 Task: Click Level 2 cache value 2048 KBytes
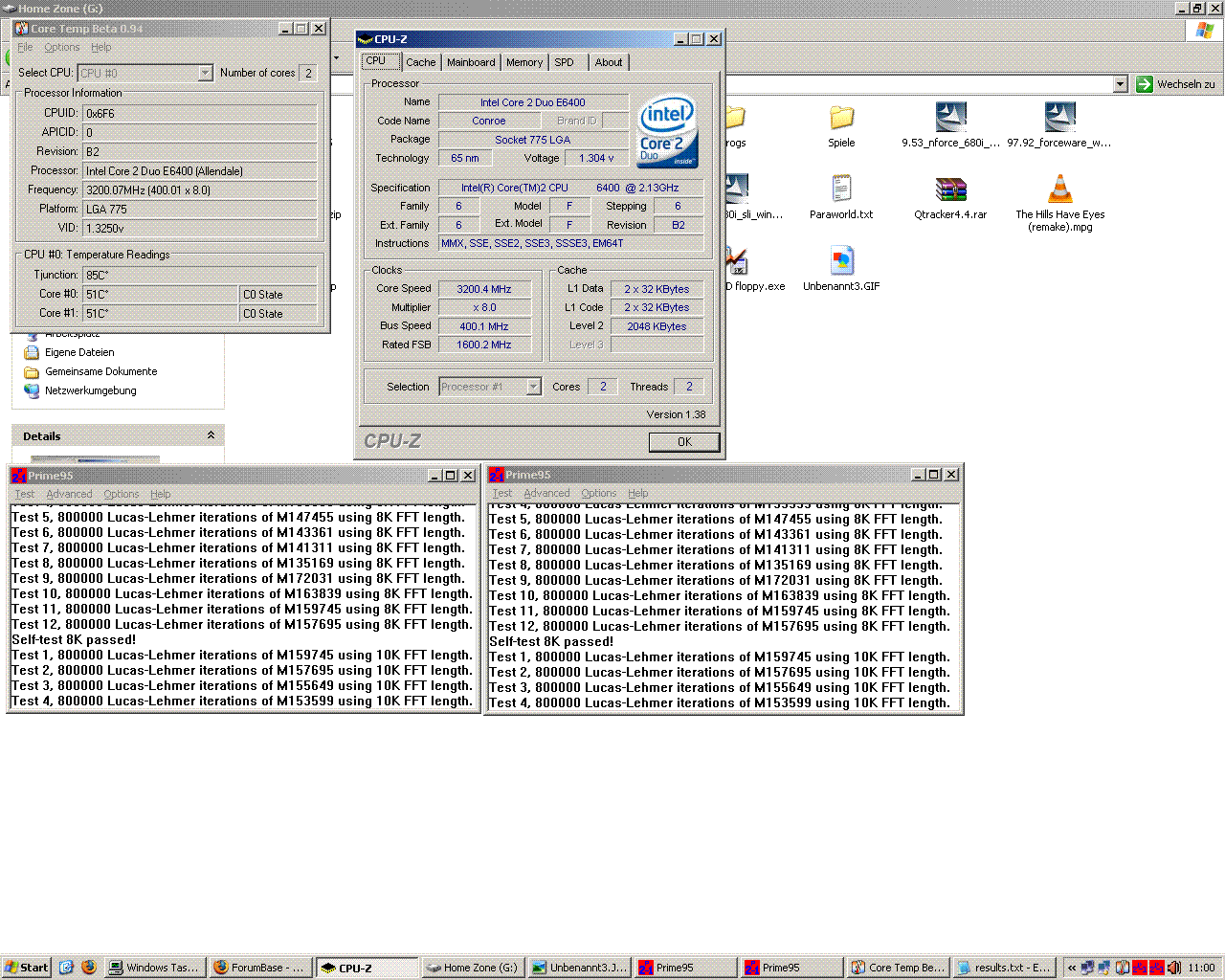pyautogui.click(x=657, y=326)
